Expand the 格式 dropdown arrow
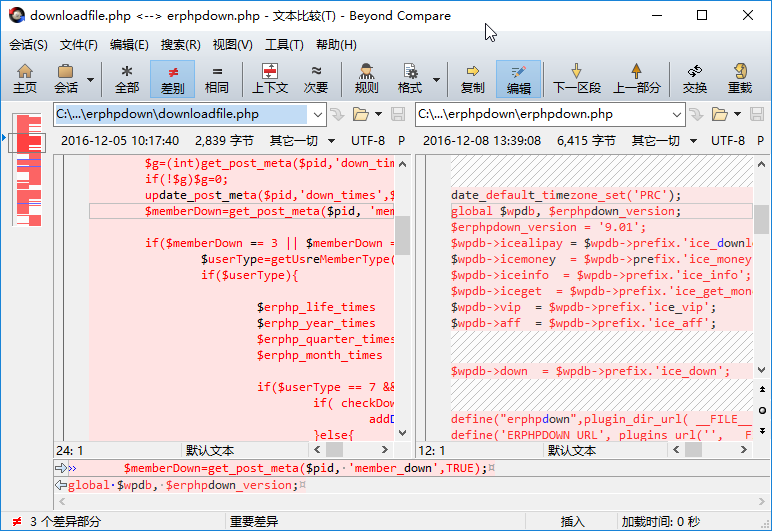 [436, 79]
